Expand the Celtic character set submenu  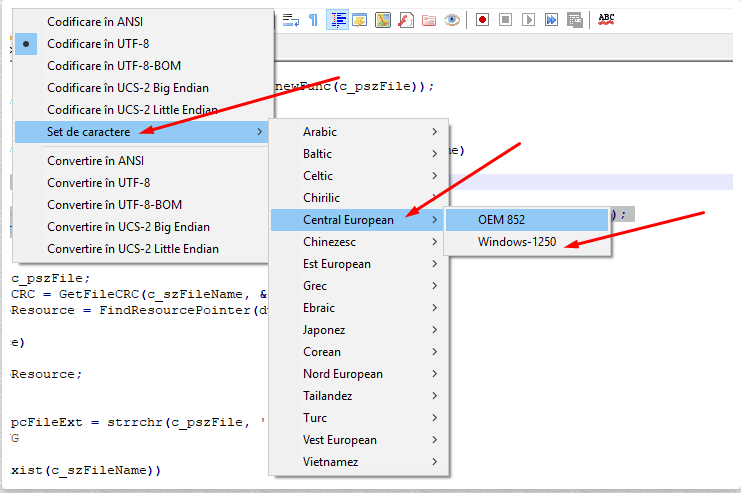click(359, 176)
